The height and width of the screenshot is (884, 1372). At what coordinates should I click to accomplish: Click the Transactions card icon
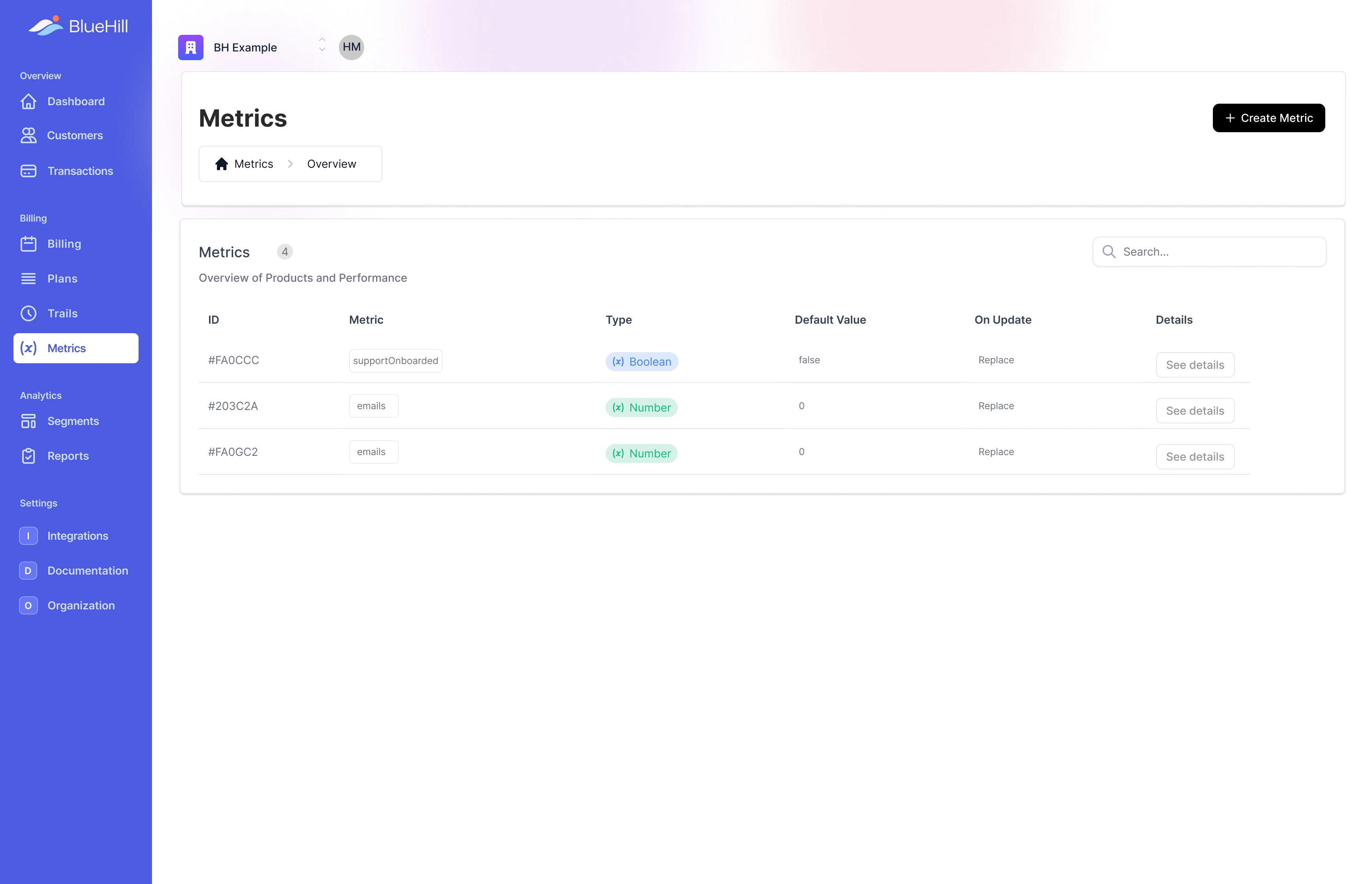point(28,171)
